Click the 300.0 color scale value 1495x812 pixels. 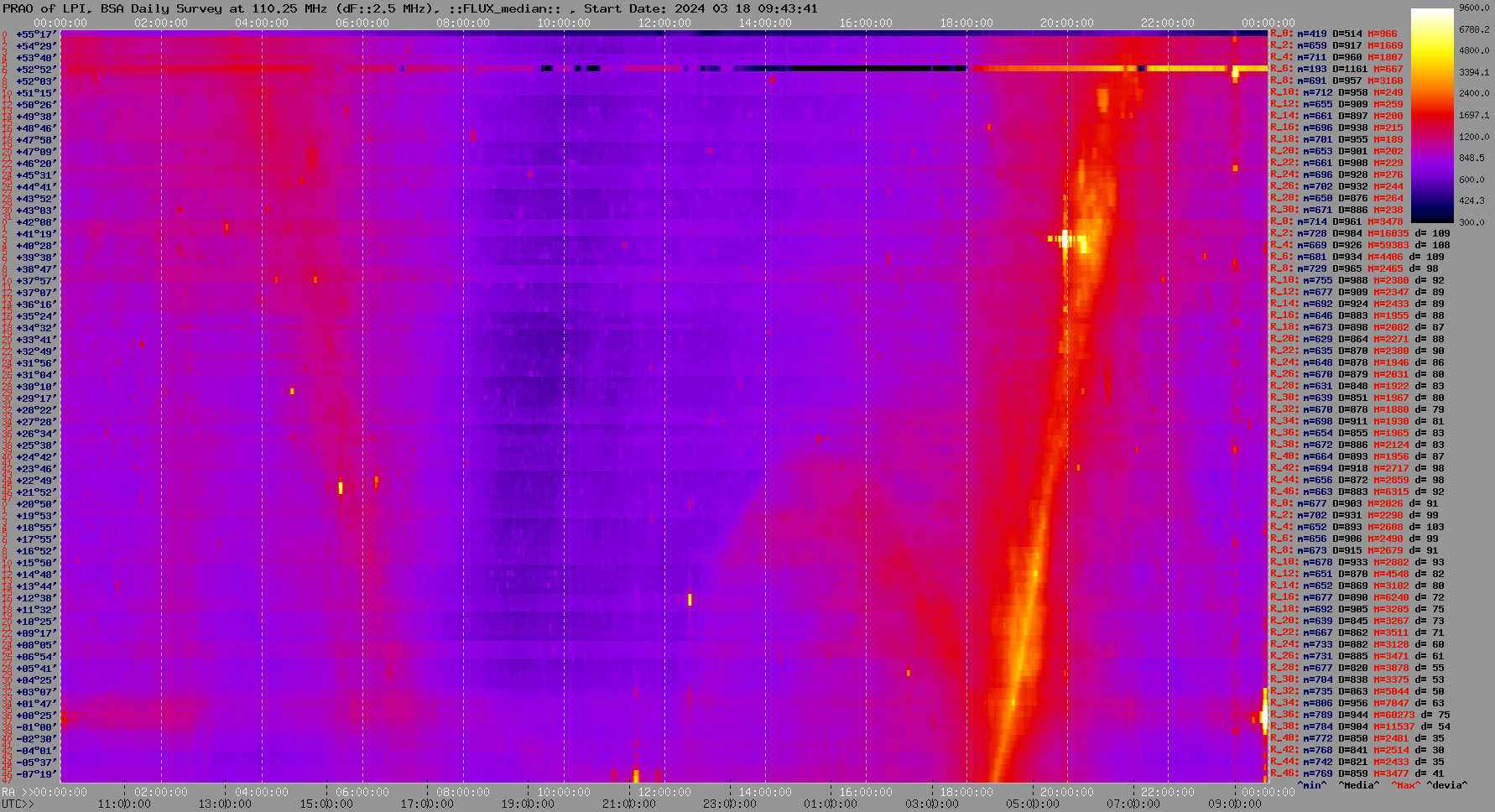(x=1472, y=222)
